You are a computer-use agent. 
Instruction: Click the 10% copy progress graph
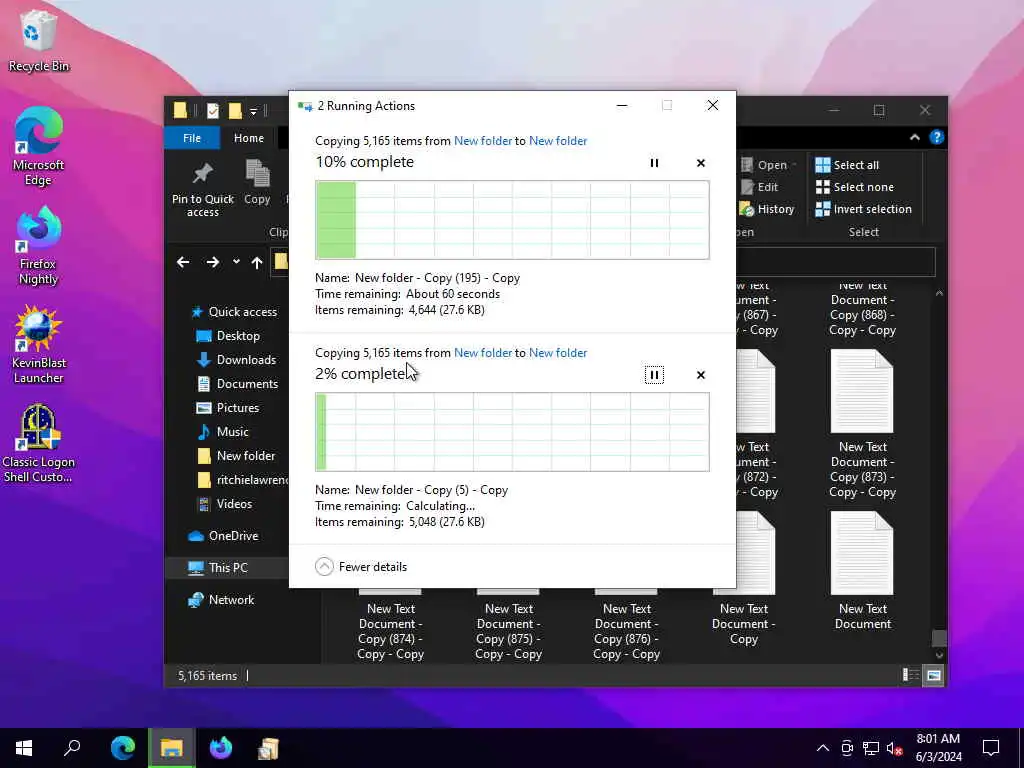[x=512, y=220]
